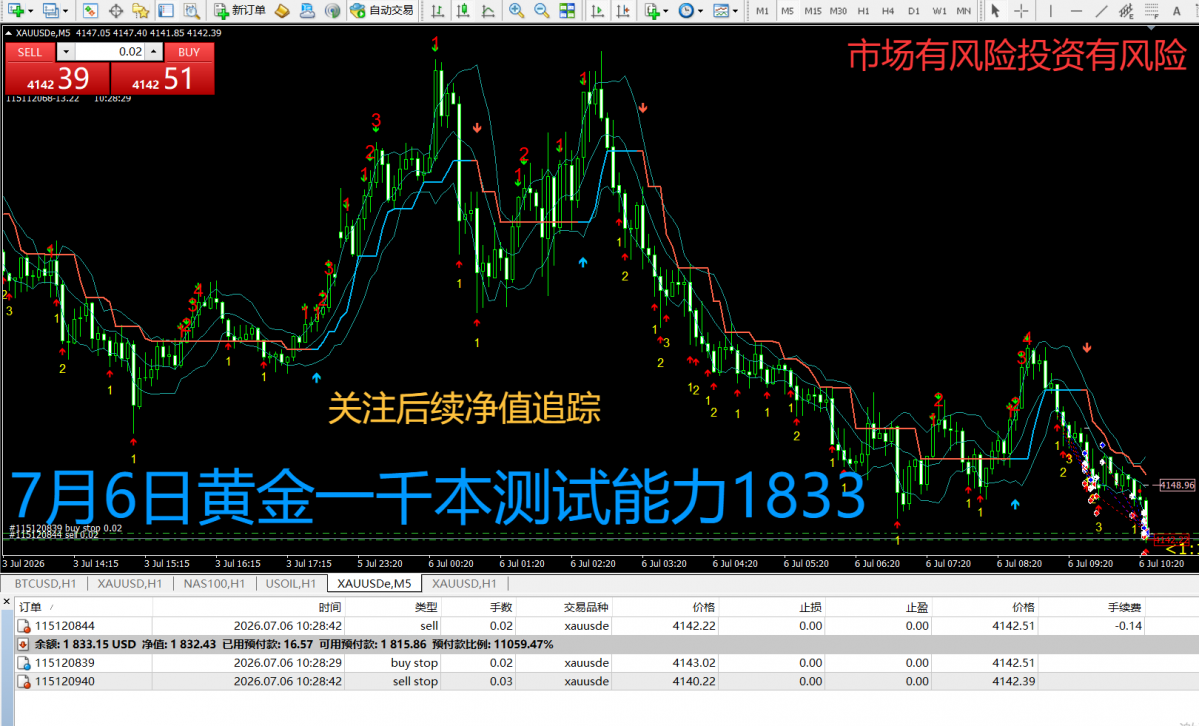This screenshot has height=726, width=1199.
Task: Buy at 4142.51 price tile
Action: coord(162,78)
